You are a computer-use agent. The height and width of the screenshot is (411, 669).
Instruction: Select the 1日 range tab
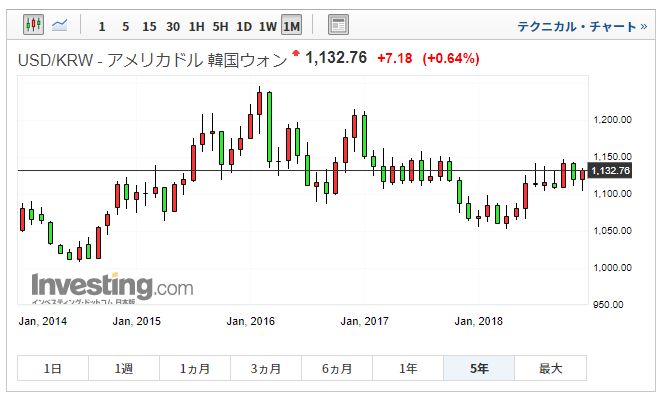(53, 369)
